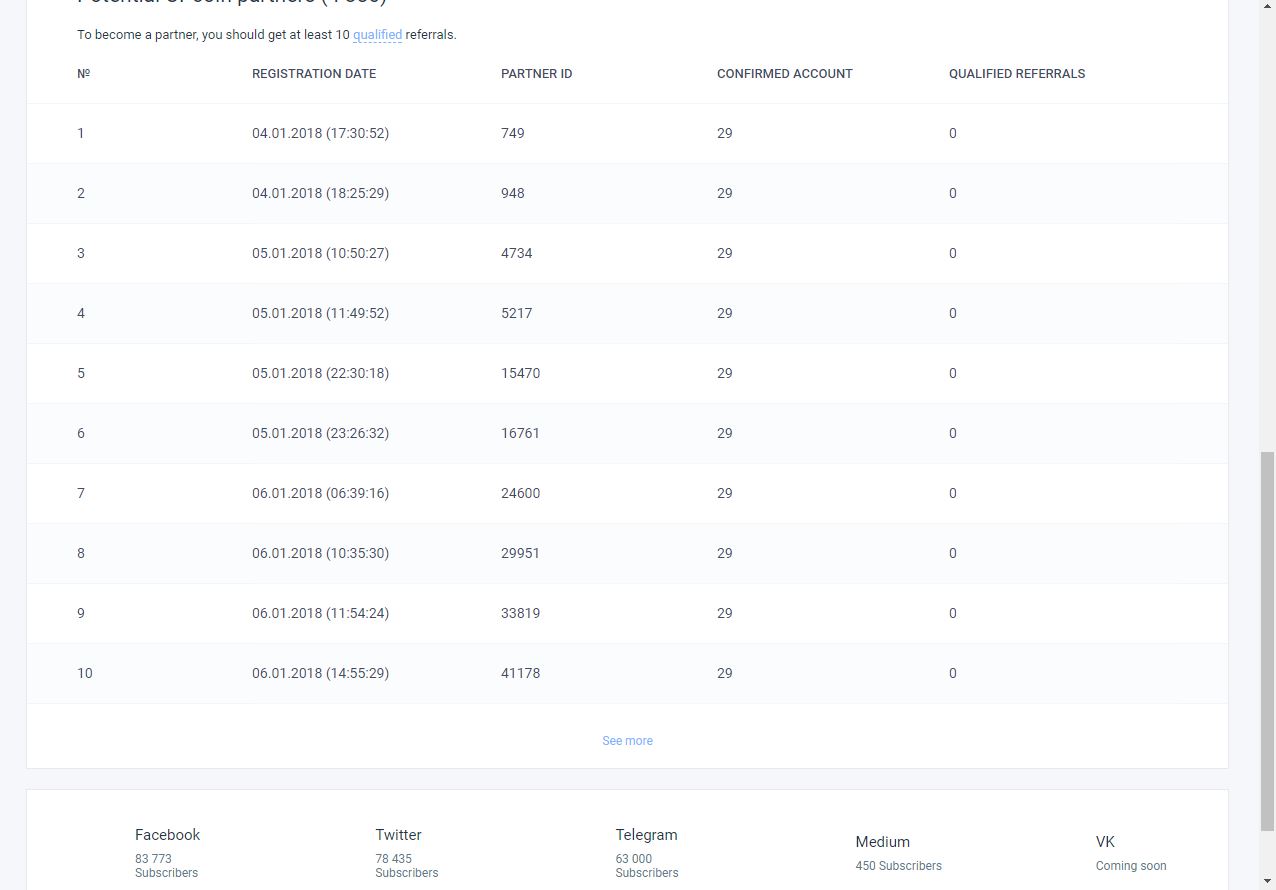Image resolution: width=1276 pixels, height=890 pixels.
Task: Click the № column header
Action: [x=84, y=74]
